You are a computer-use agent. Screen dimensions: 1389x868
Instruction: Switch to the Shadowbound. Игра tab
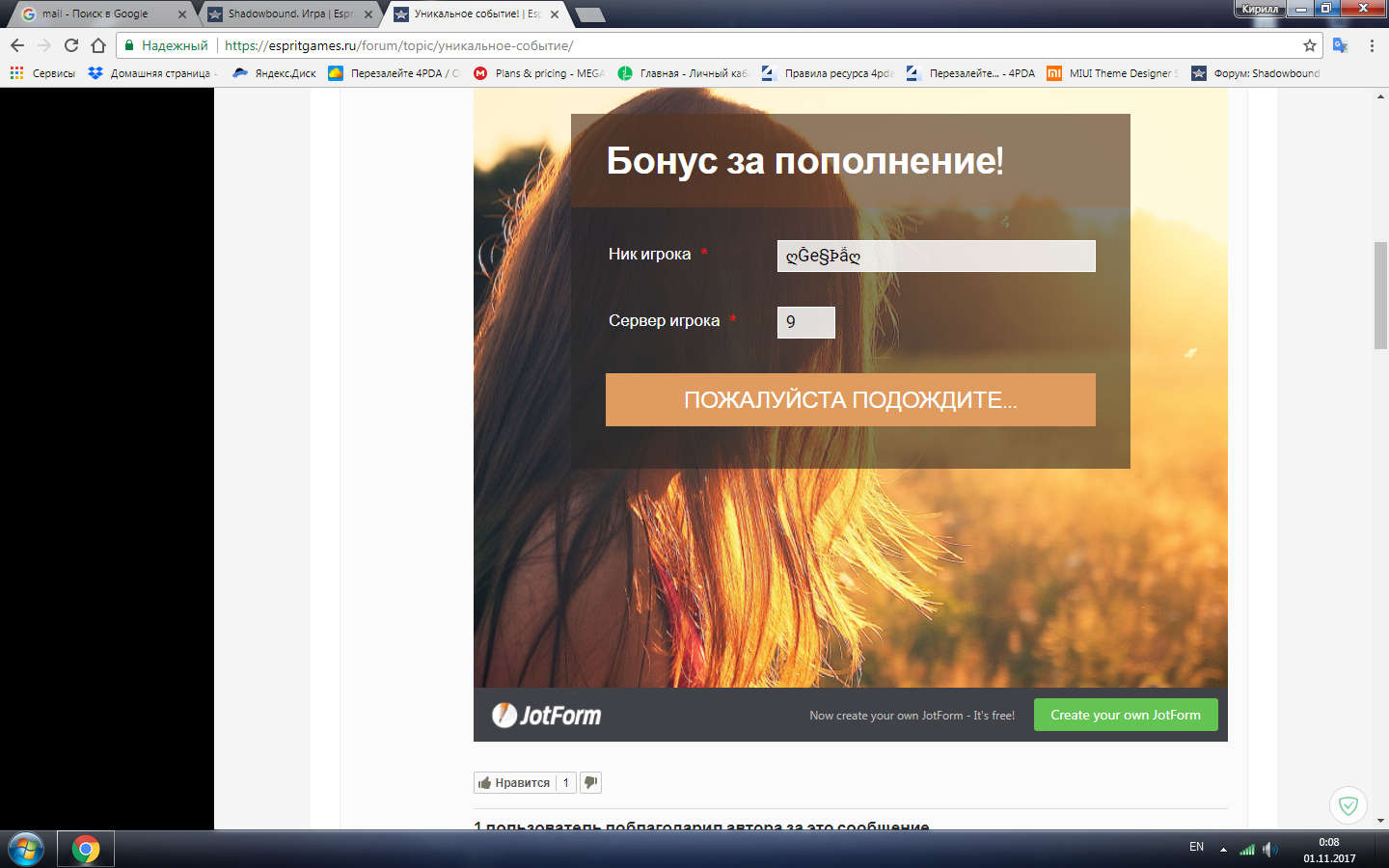(285, 14)
